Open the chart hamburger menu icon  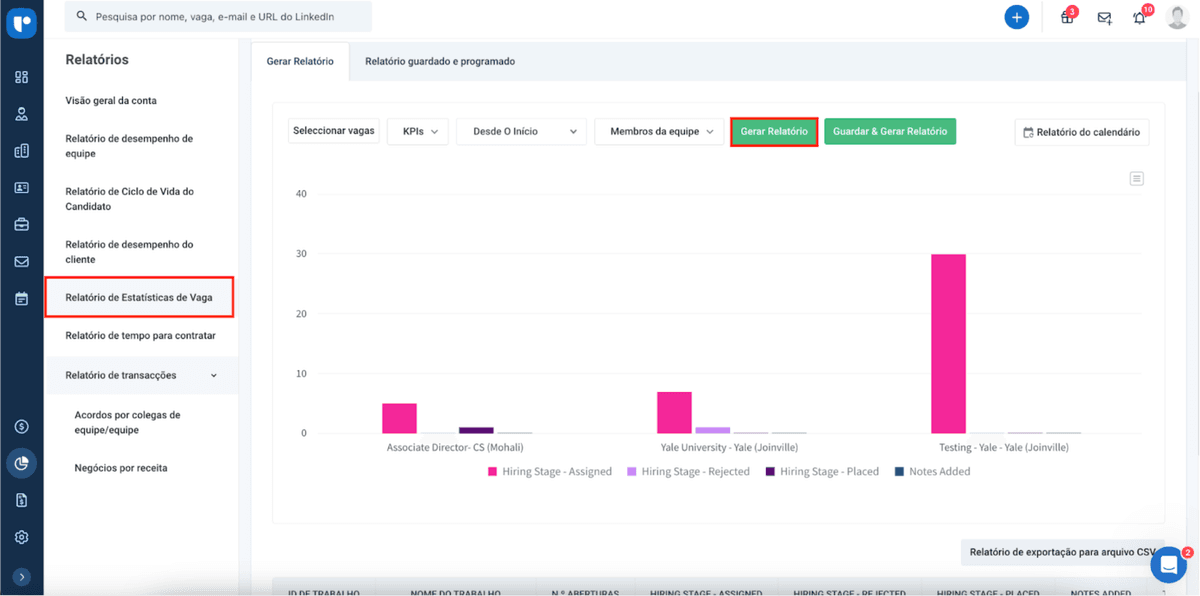coord(1136,179)
